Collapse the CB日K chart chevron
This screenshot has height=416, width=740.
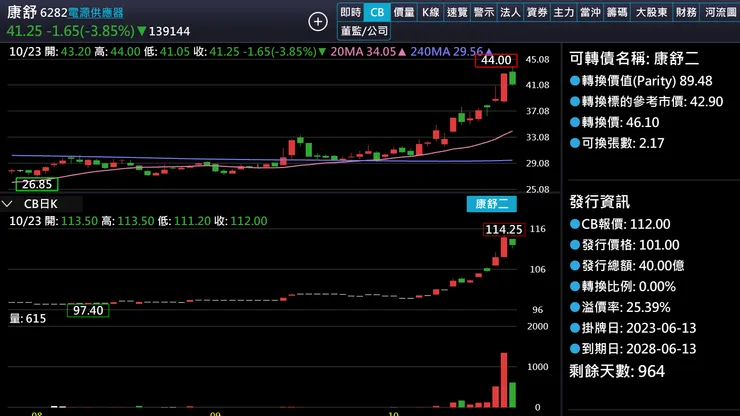[x=7, y=204]
